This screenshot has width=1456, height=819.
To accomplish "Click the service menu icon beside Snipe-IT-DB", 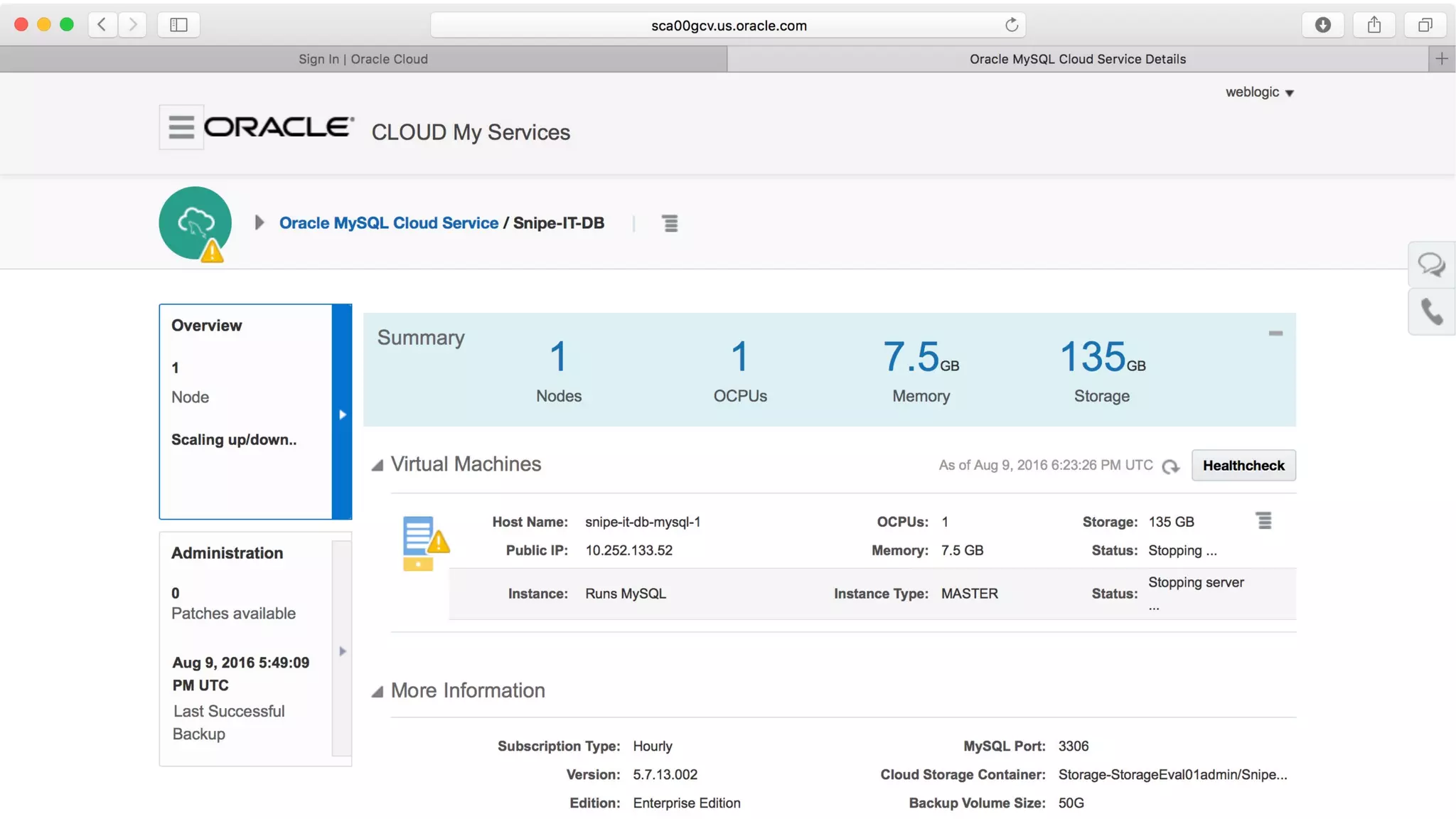I will coord(670,223).
